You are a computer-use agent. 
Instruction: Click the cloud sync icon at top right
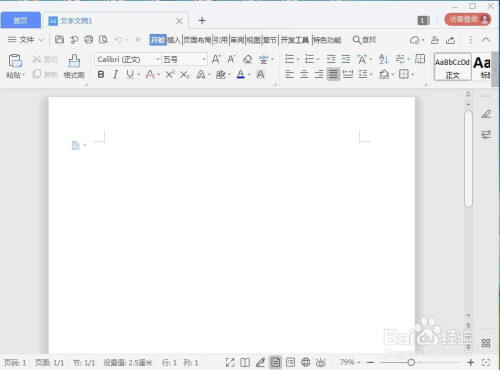(415, 40)
